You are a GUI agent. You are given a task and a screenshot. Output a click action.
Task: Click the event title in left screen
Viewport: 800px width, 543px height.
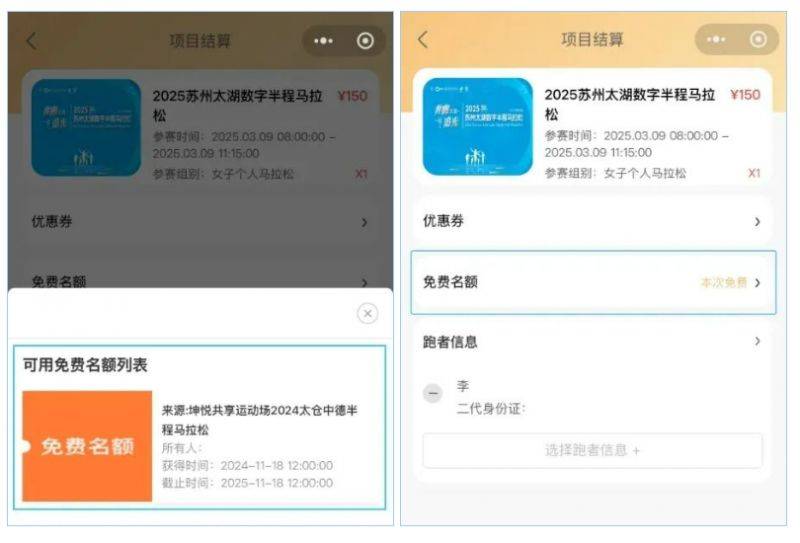click(237, 105)
